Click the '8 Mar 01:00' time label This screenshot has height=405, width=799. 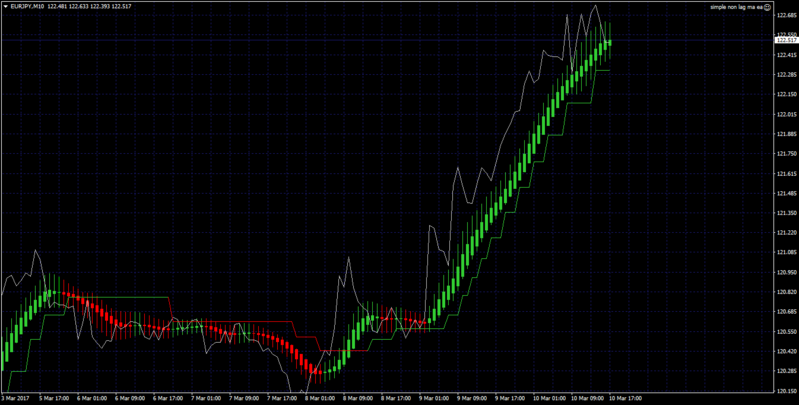coord(321,398)
